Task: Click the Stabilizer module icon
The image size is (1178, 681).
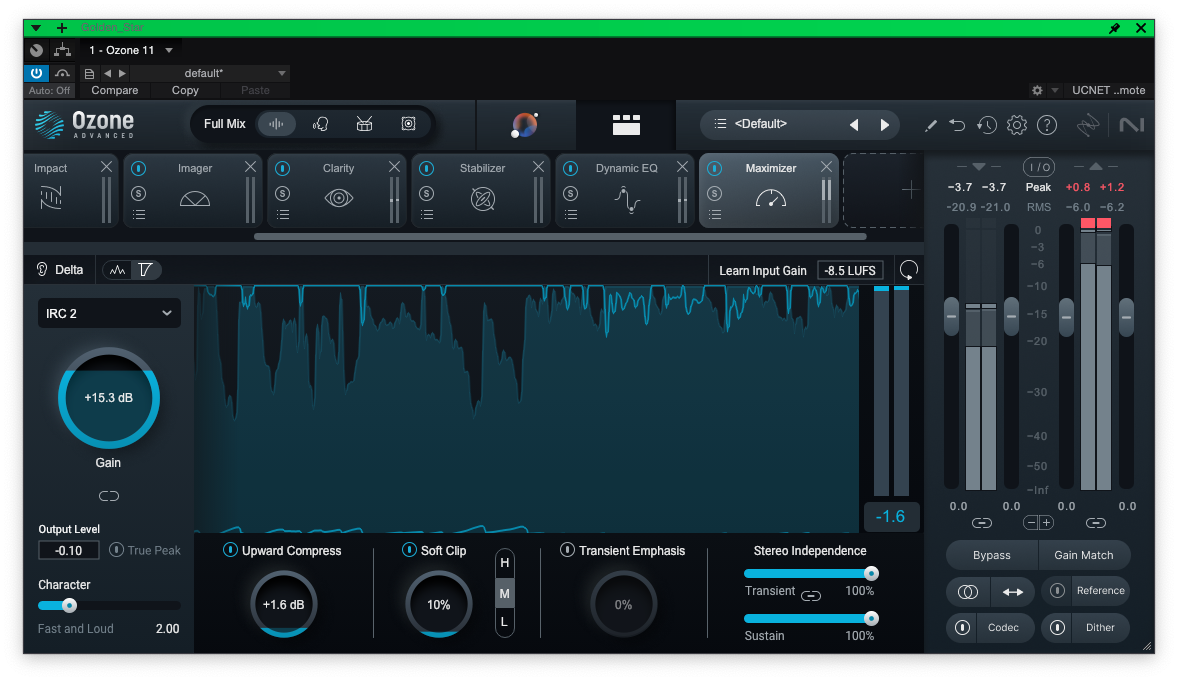Action: 482,198
